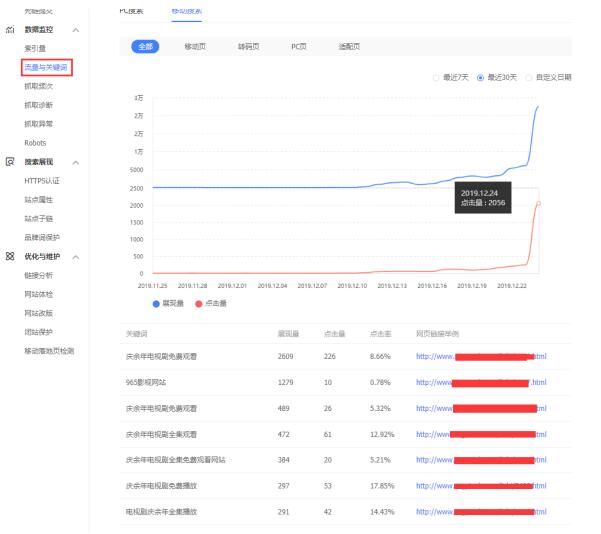Open the Robots sidebar item
Screen dimensions: 601x534
[x=37, y=142]
